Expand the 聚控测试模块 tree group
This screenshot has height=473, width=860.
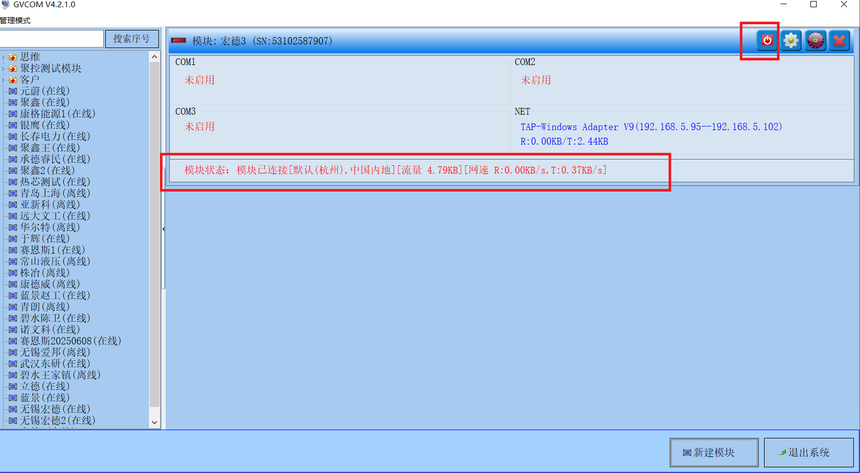(3, 69)
